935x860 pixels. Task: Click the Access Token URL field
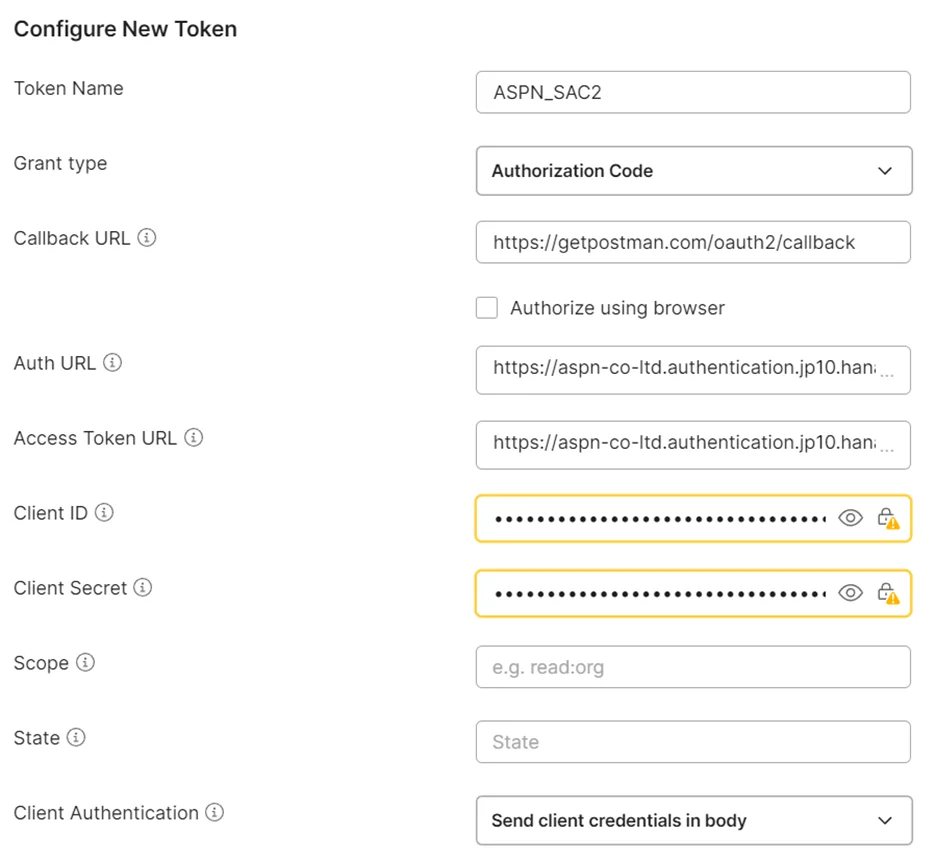680,443
